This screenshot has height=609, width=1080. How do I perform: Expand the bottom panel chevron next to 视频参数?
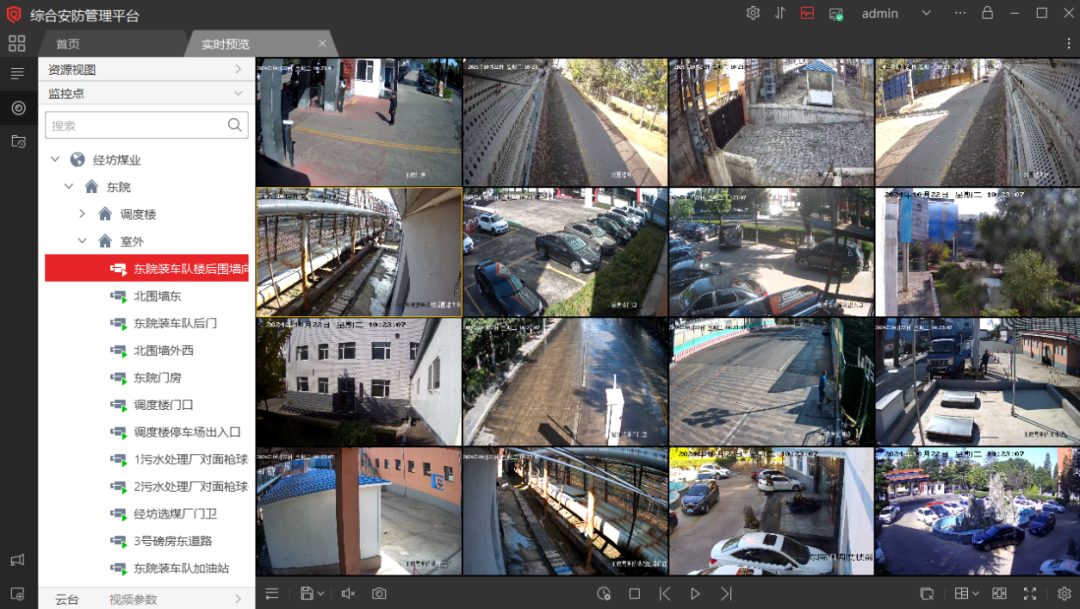(238, 599)
